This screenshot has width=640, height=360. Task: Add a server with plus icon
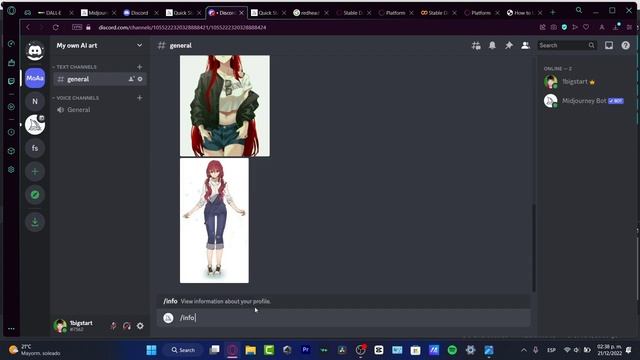pos(35,171)
